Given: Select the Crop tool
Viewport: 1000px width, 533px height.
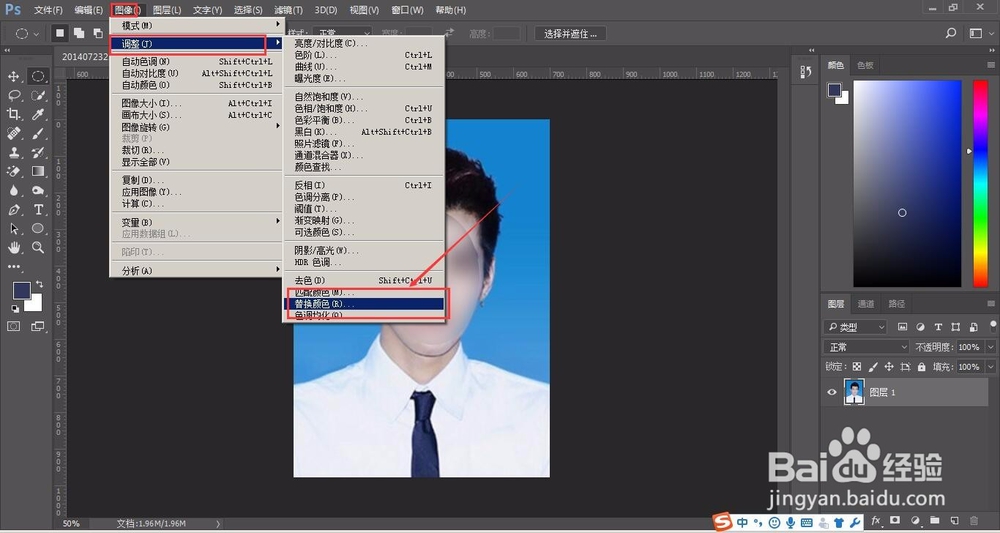Looking at the screenshot, I should [13, 114].
